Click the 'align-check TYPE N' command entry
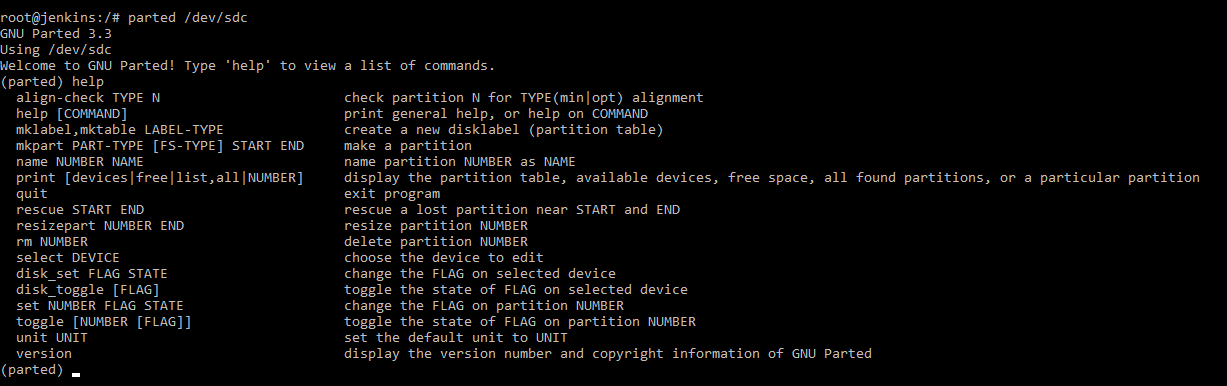 (88, 98)
